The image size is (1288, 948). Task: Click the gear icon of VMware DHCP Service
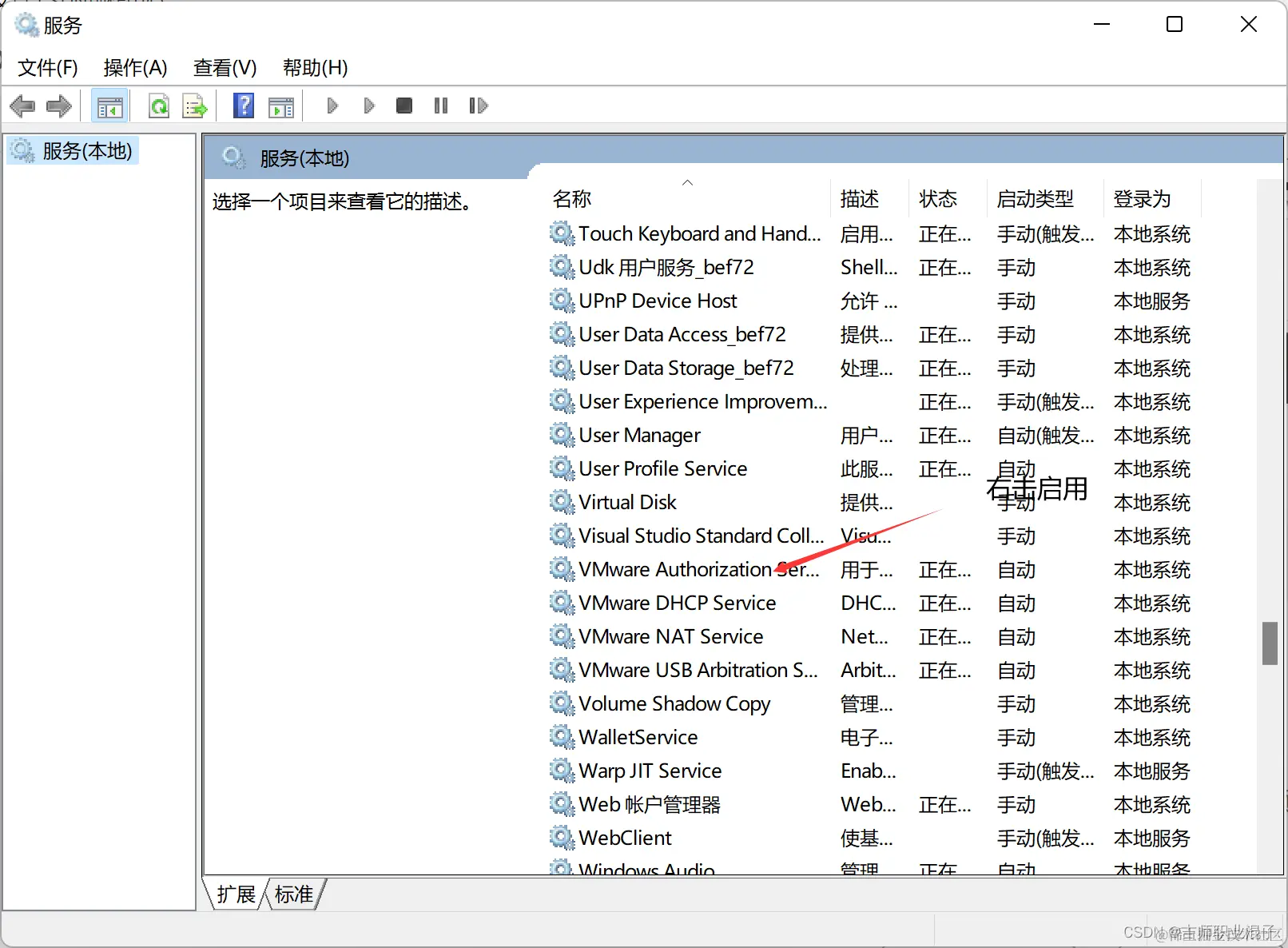tap(562, 603)
